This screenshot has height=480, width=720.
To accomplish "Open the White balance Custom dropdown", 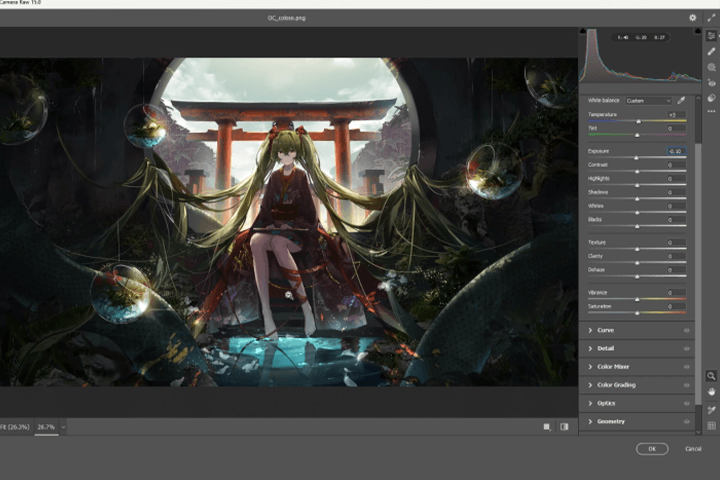I will 648,101.
